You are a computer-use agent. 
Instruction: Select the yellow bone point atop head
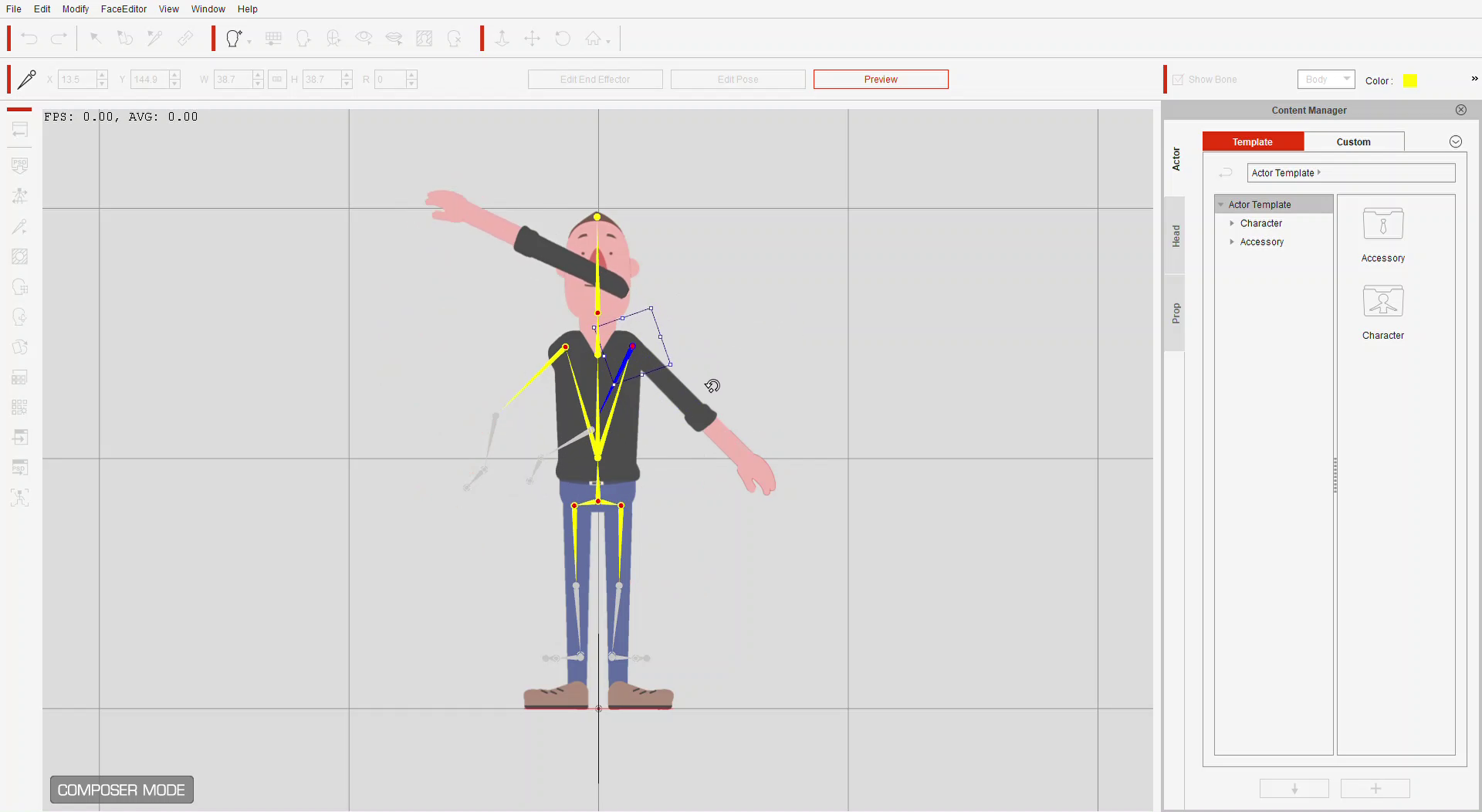[597, 217]
